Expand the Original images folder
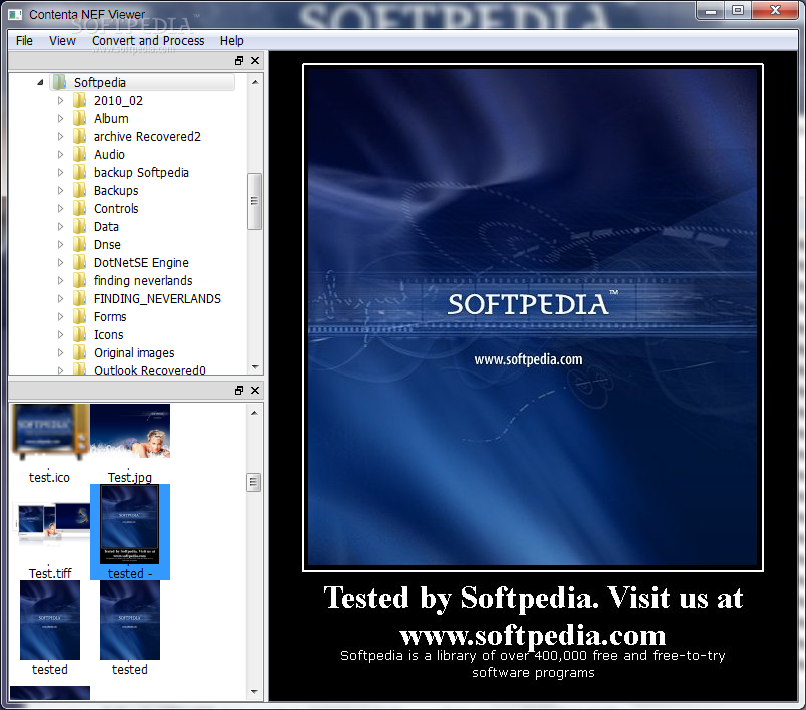 (60, 352)
